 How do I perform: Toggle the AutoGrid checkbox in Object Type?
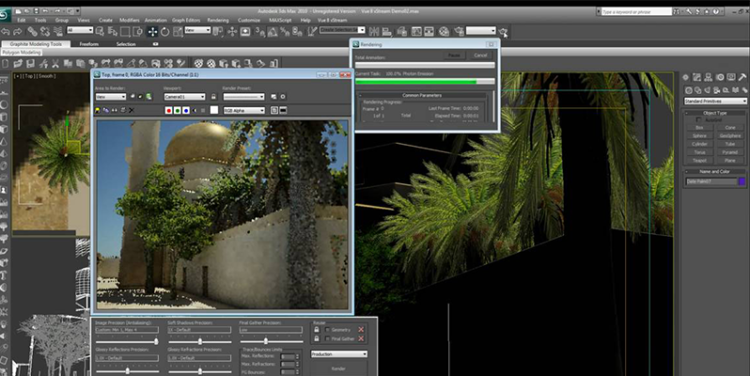[698, 120]
